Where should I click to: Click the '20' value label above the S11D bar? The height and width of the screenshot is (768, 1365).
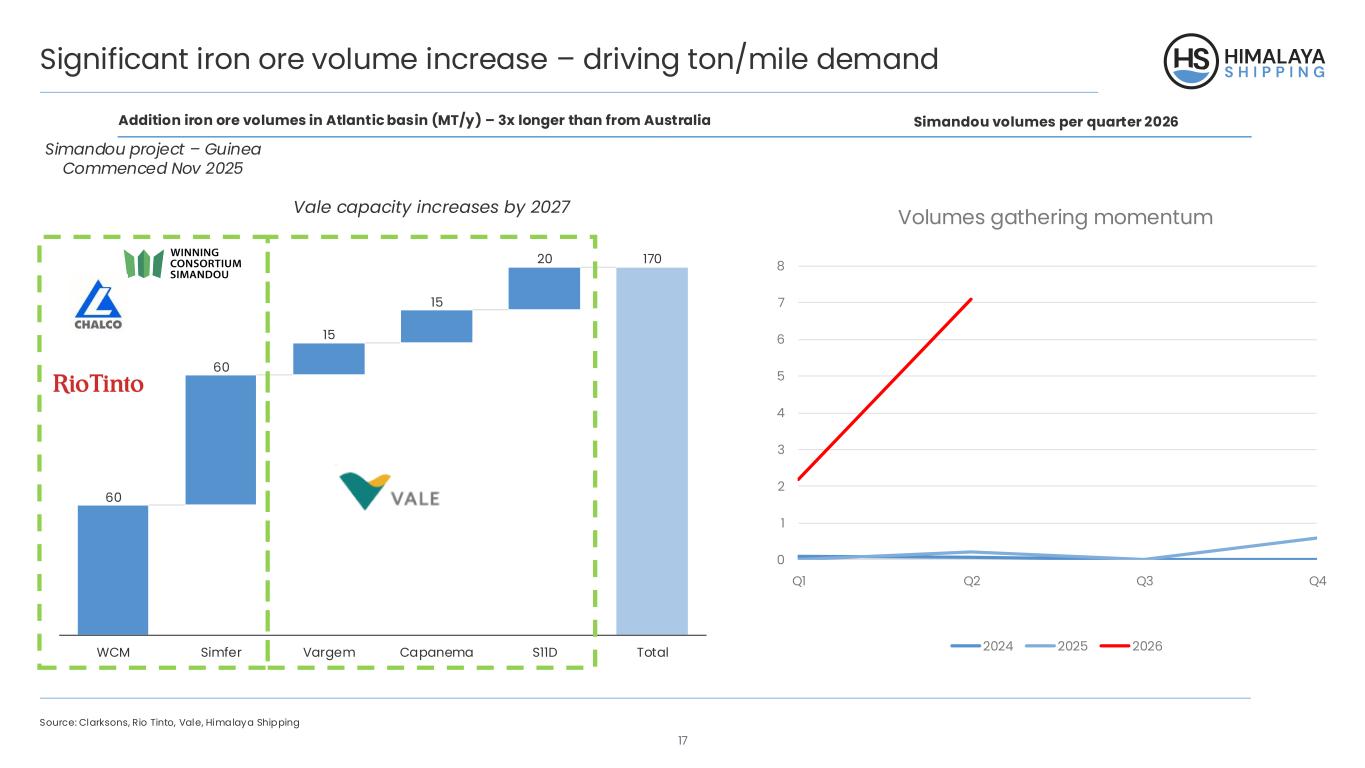[544, 259]
